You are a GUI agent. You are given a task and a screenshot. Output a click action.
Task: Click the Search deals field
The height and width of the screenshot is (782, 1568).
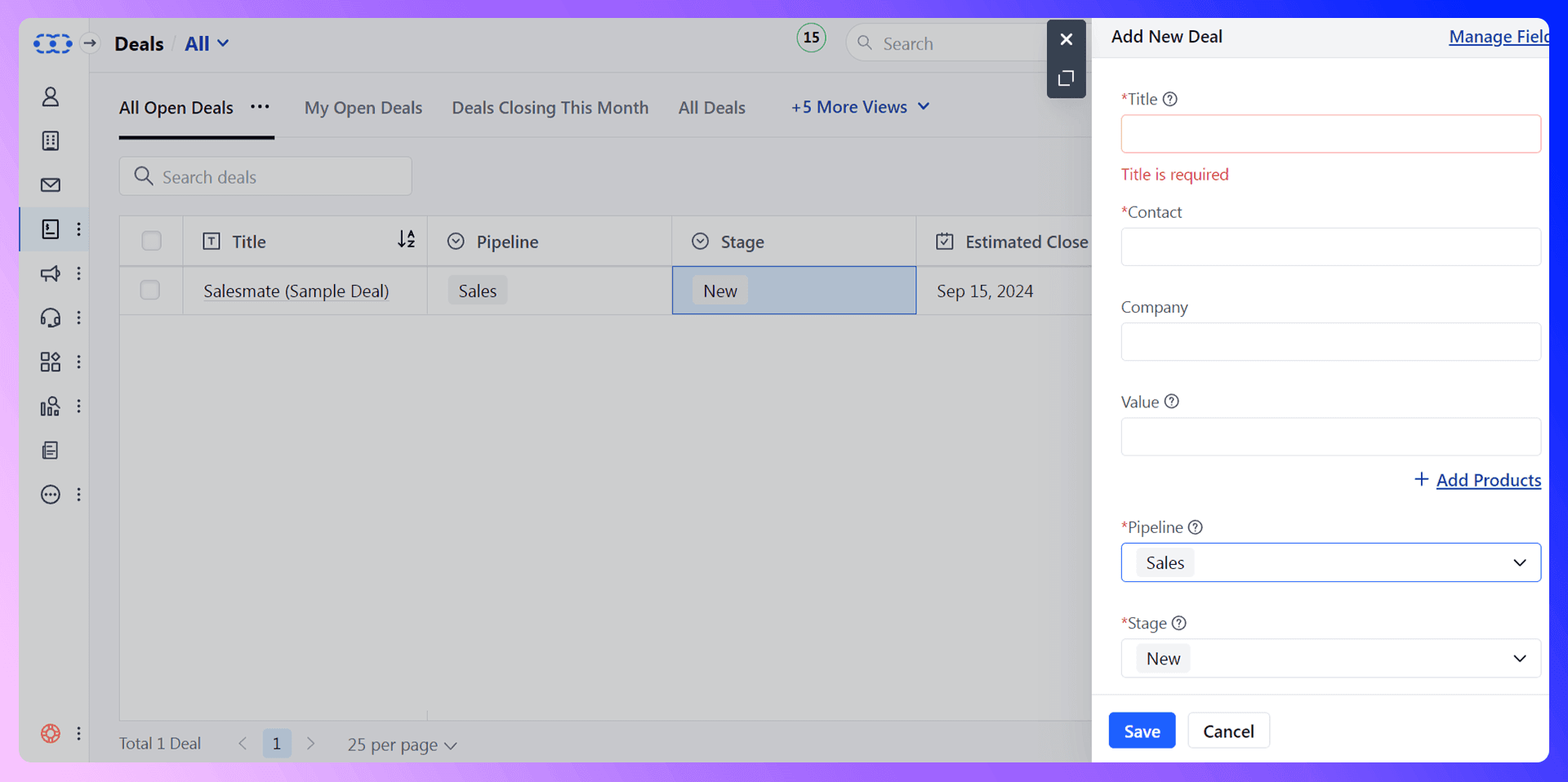pyautogui.click(x=265, y=176)
